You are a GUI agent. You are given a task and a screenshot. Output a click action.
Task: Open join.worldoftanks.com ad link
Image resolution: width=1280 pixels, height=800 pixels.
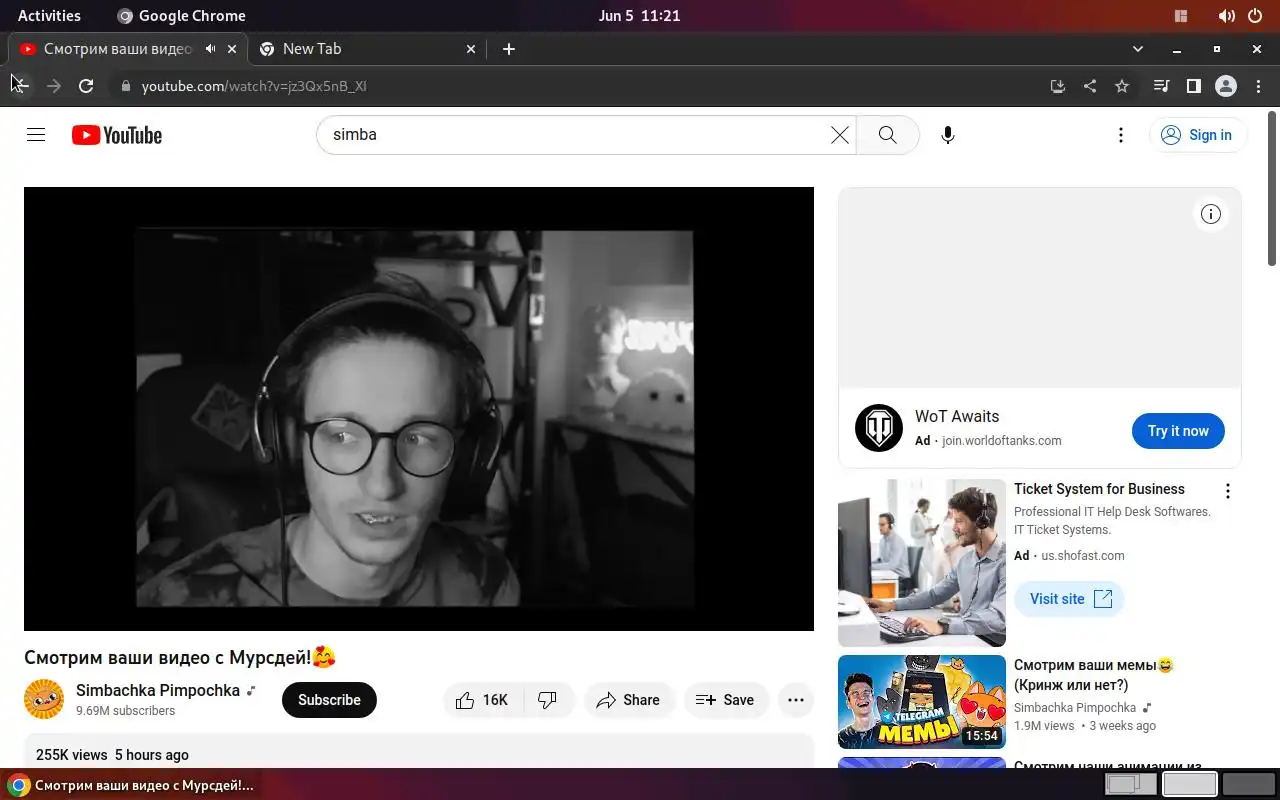pyautogui.click(x=1001, y=440)
